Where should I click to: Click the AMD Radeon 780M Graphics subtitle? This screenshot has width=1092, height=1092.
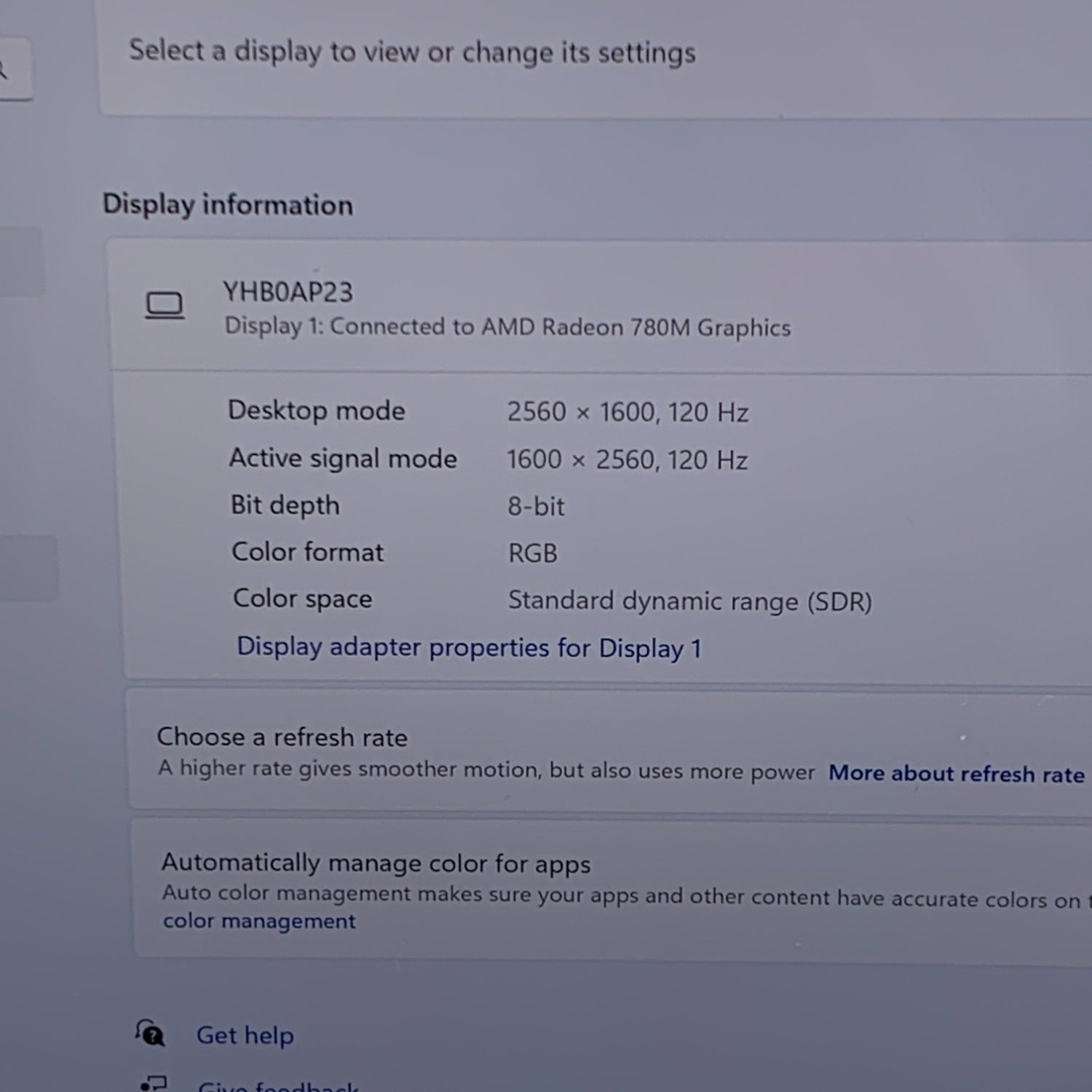coord(507,327)
